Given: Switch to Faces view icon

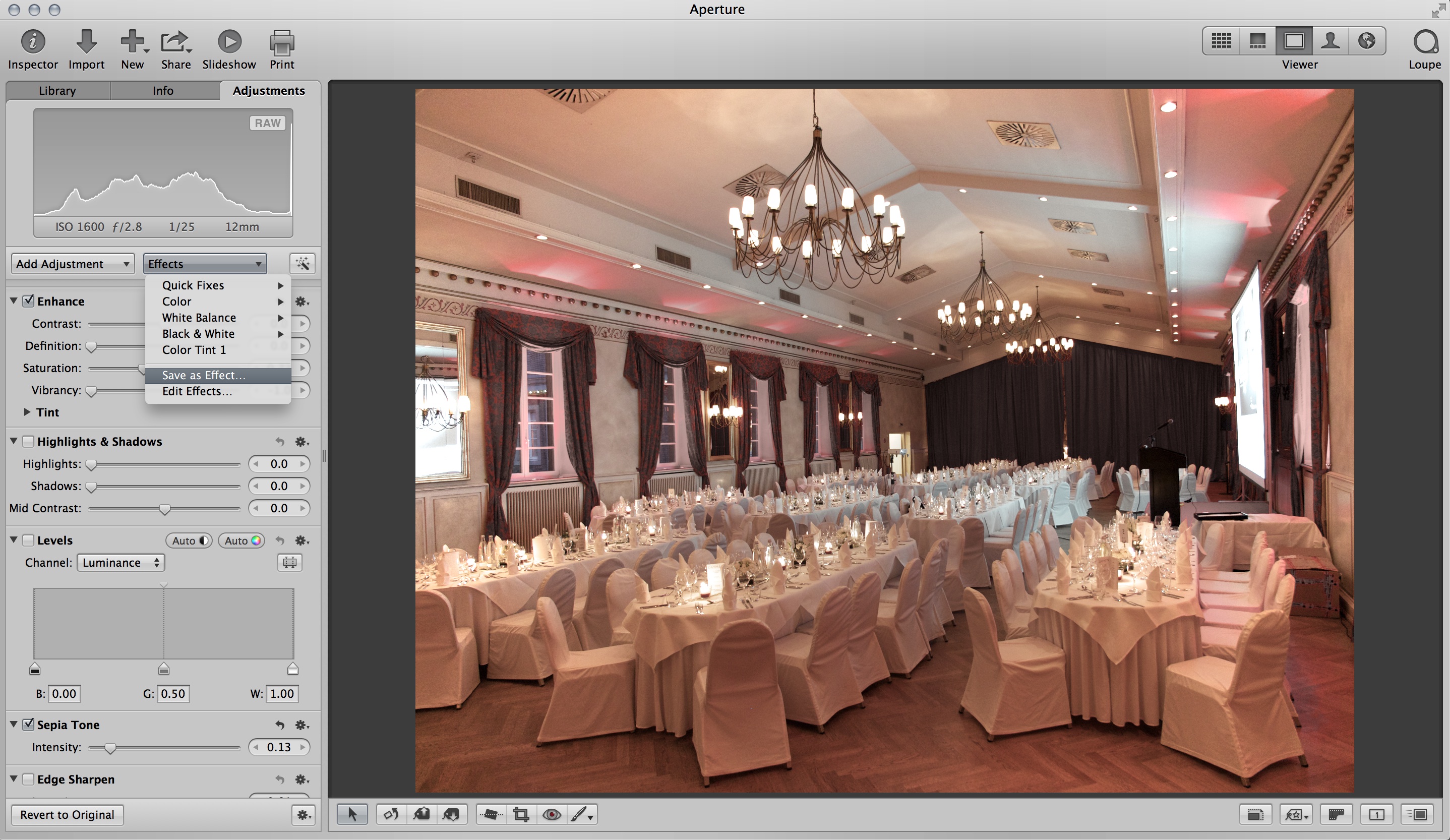Looking at the screenshot, I should click(x=1330, y=41).
